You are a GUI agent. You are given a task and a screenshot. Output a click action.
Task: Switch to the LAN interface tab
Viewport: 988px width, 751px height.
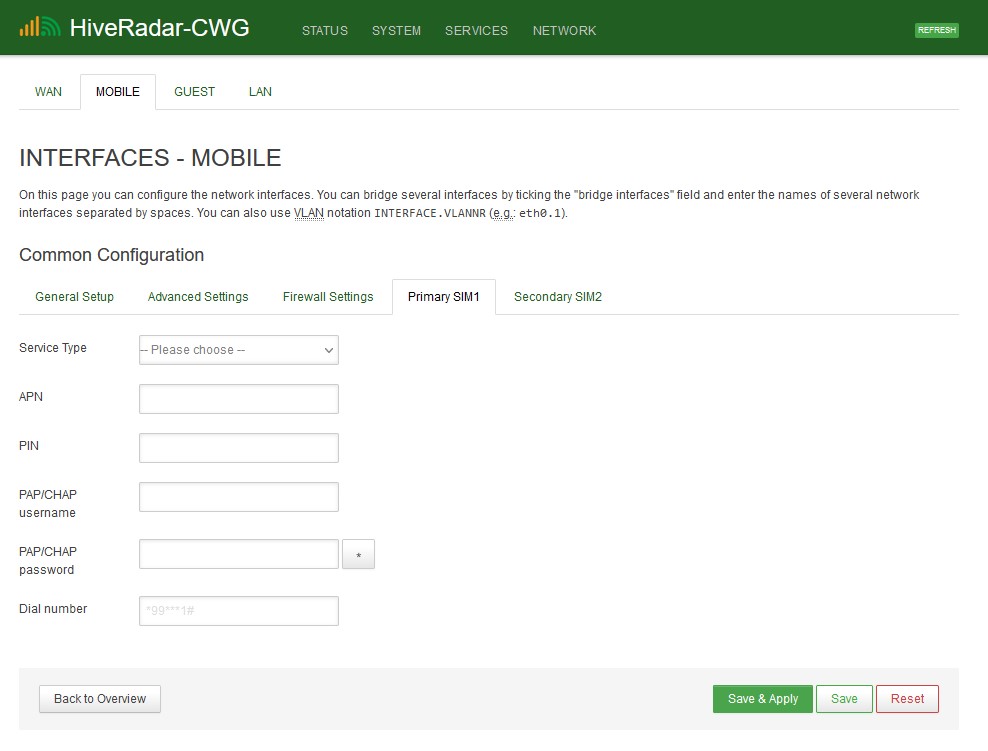pos(260,92)
